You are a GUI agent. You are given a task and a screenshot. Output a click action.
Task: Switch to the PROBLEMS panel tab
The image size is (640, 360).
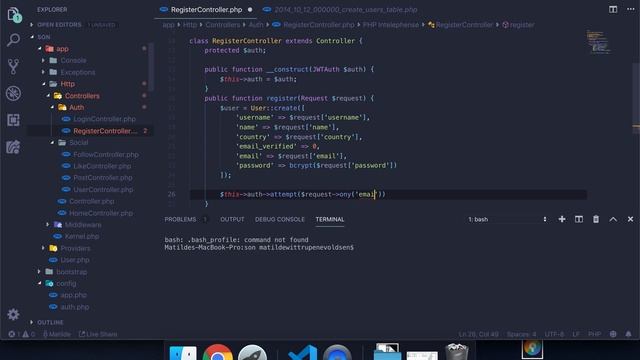tap(180, 219)
